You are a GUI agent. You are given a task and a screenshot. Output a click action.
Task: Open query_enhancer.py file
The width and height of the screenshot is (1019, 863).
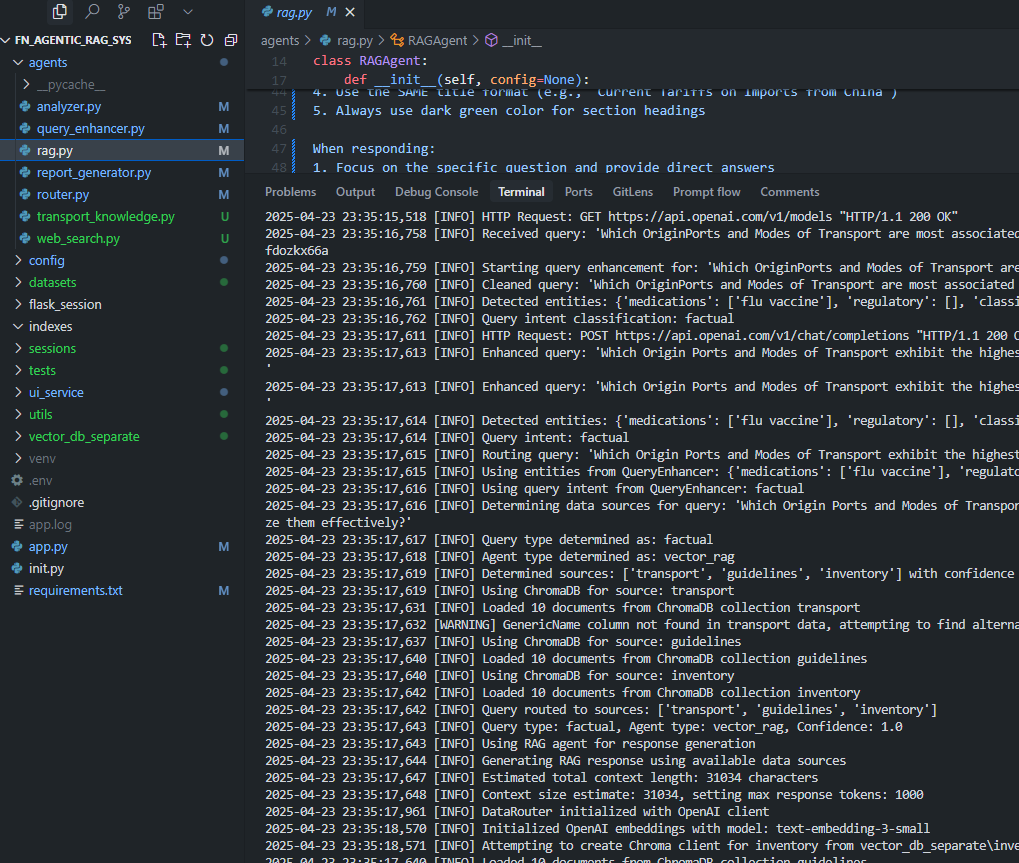point(90,129)
